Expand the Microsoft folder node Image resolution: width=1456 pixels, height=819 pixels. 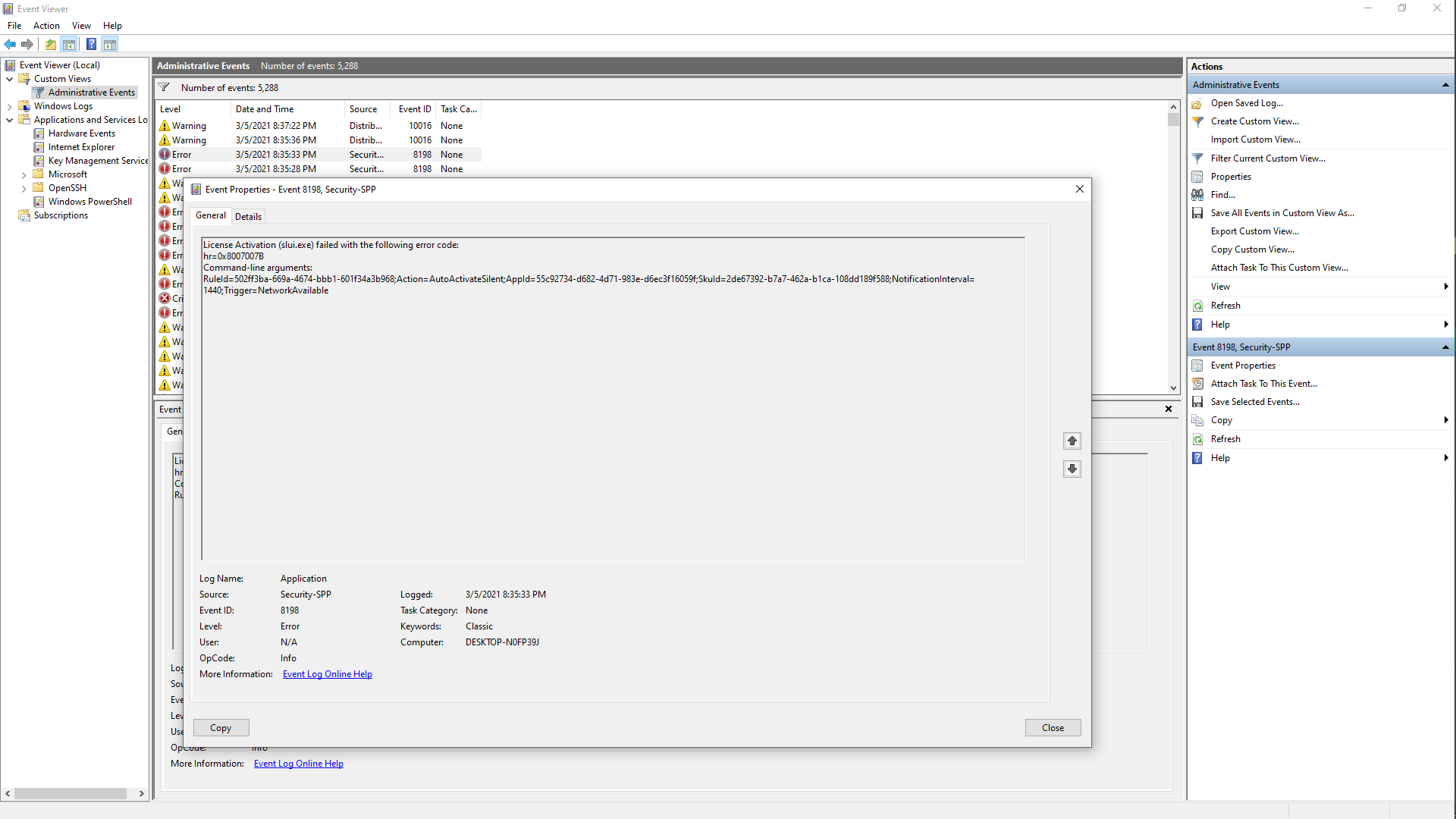[x=24, y=174]
